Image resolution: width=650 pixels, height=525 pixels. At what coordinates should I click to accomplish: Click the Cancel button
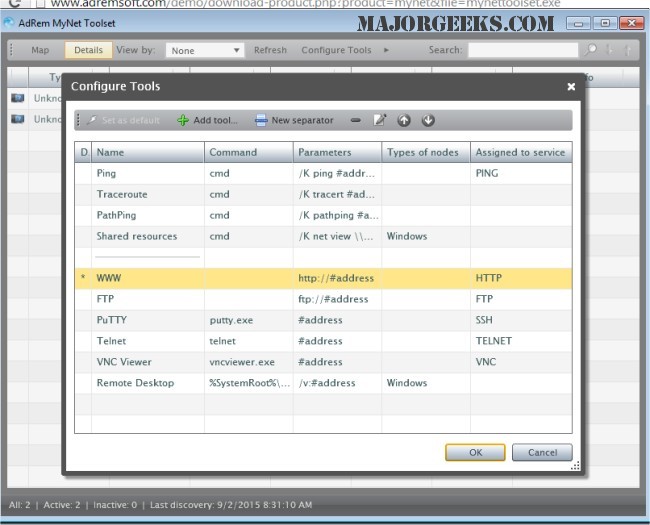click(x=542, y=452)
